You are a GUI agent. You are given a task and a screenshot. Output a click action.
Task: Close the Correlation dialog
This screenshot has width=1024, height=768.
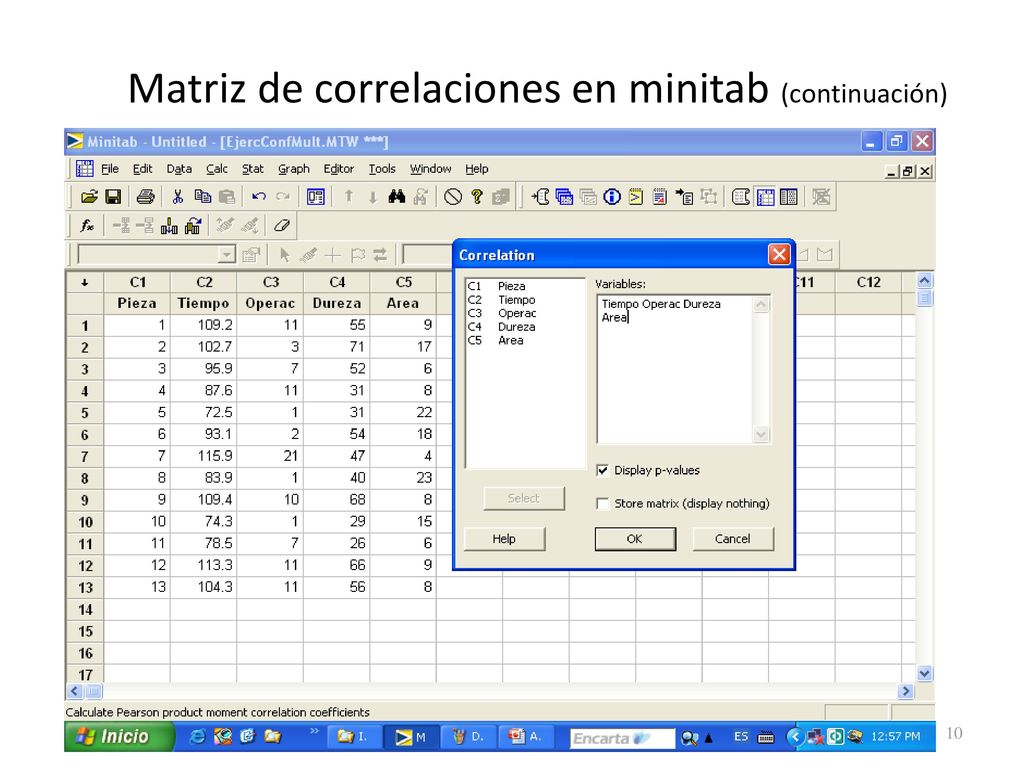coord(779,254)
